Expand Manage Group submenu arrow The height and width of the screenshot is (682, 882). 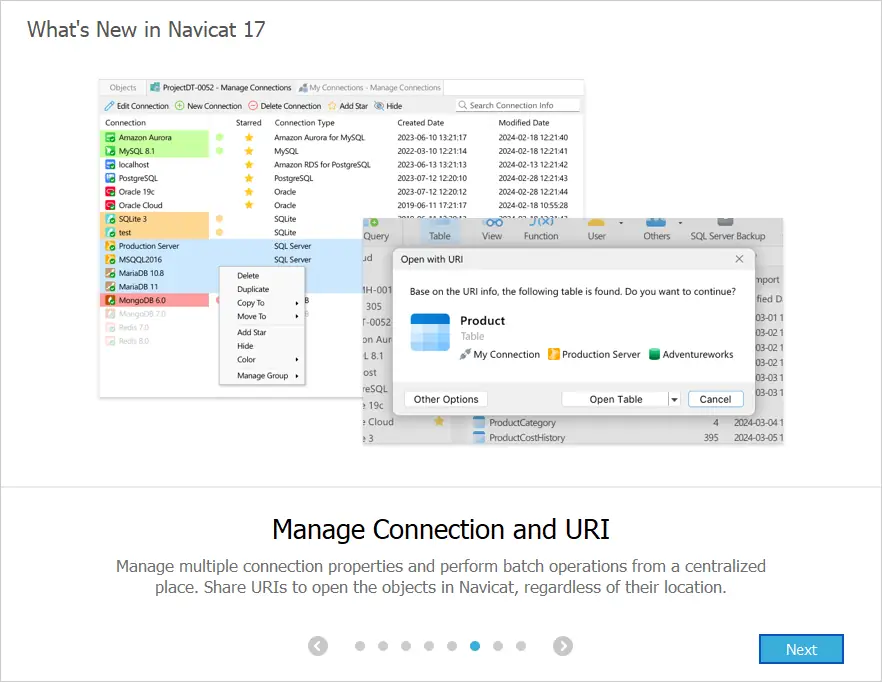pyautogui.click(x=296, y=376)
